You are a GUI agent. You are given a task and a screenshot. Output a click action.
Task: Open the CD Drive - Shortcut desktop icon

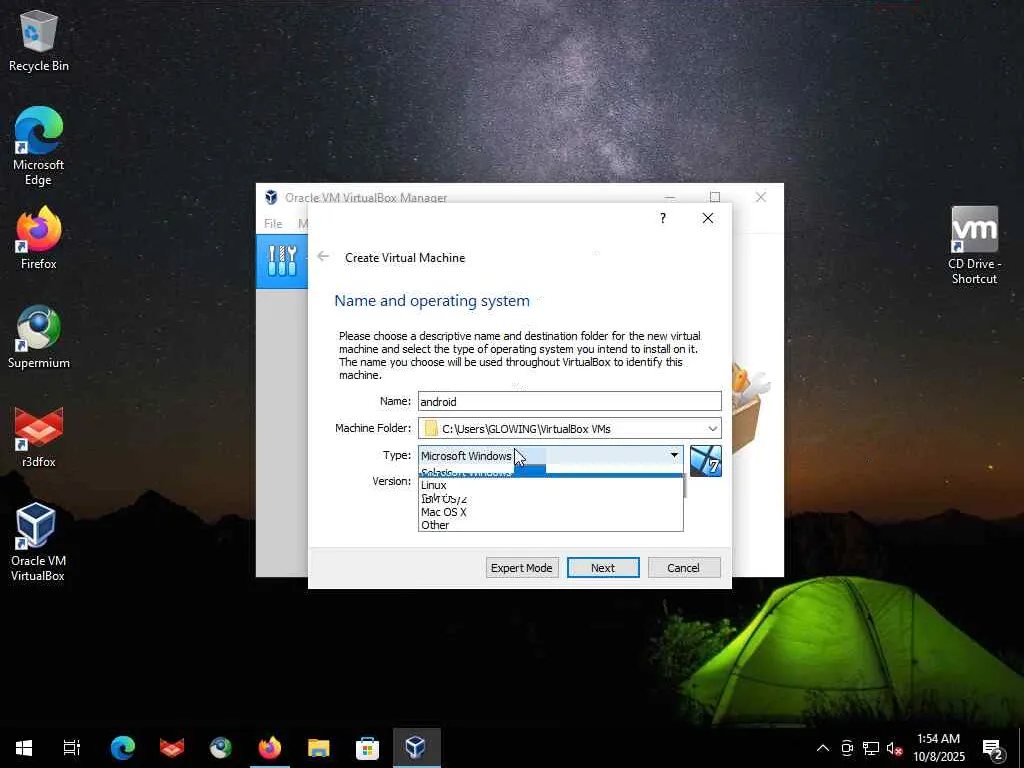click(974, 246)
